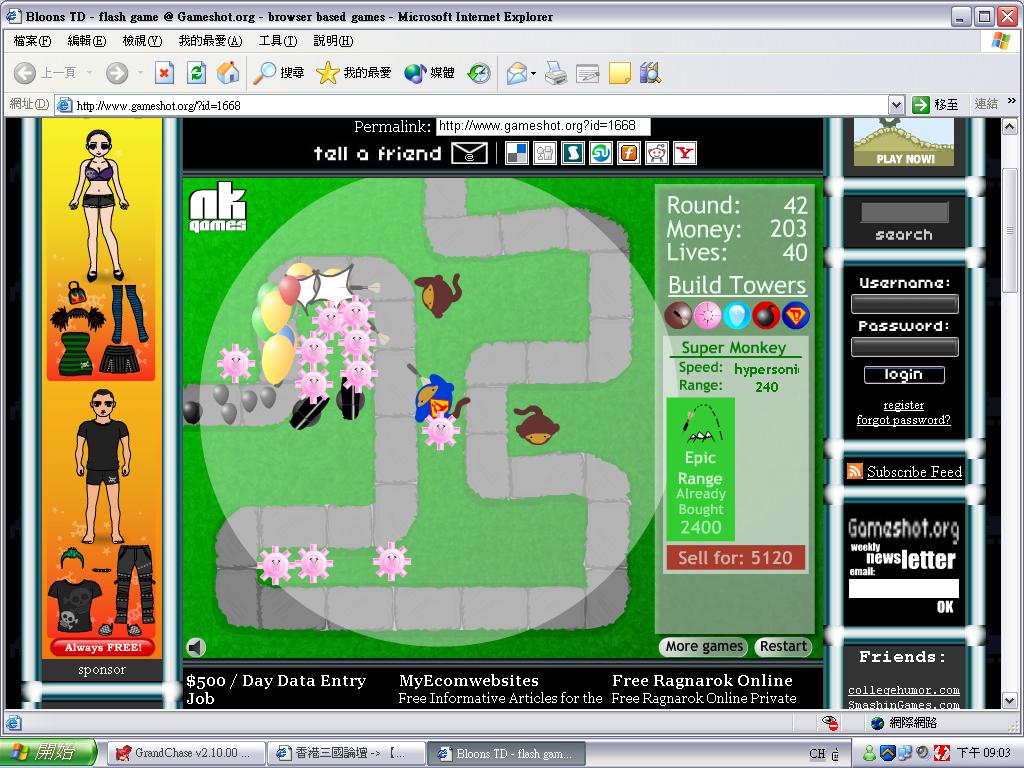1024x768 pixels.
Task: Open the 工具(T) menu
Action: coord(278,41)
